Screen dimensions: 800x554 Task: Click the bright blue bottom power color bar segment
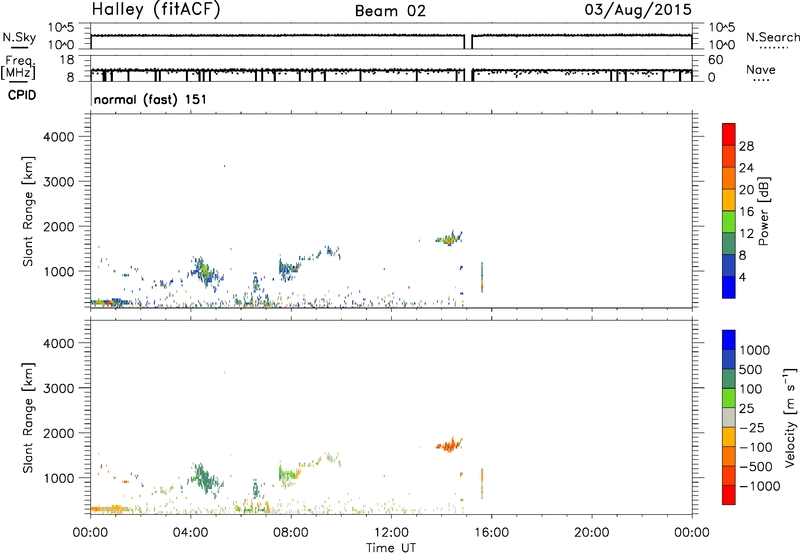pyautogui.click(x=729, y=287)
